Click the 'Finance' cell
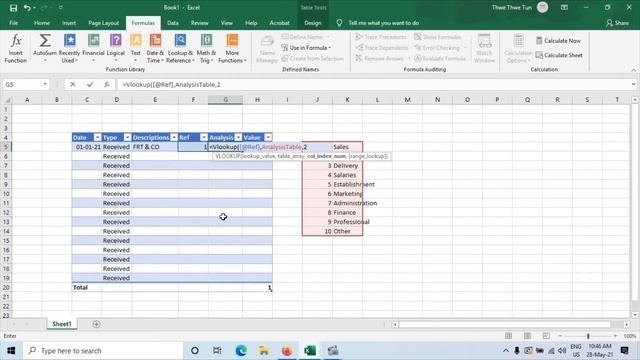This screenshot has height=360, width=640. coord(347,213)
